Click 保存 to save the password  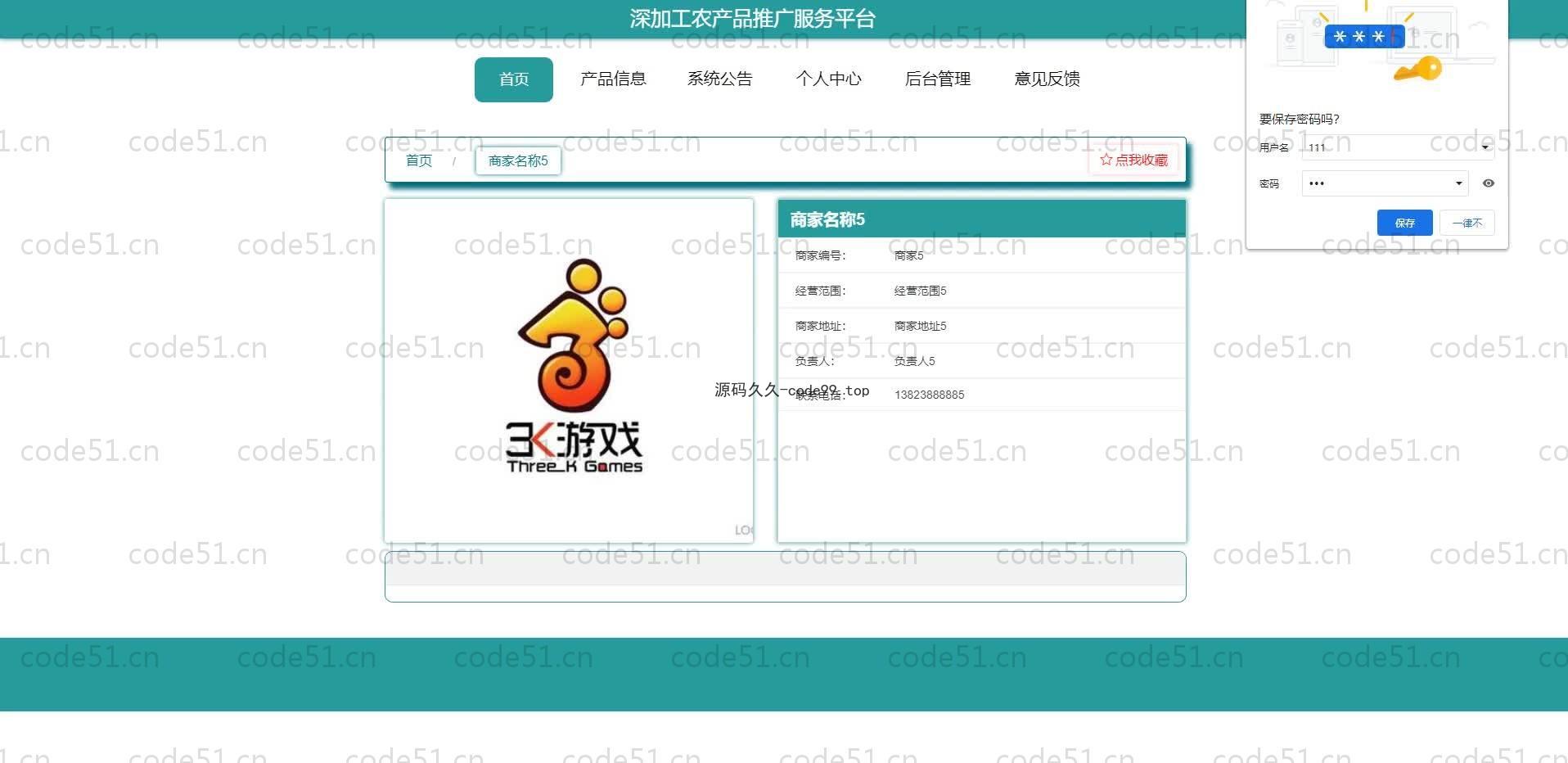pos(1405,223)
